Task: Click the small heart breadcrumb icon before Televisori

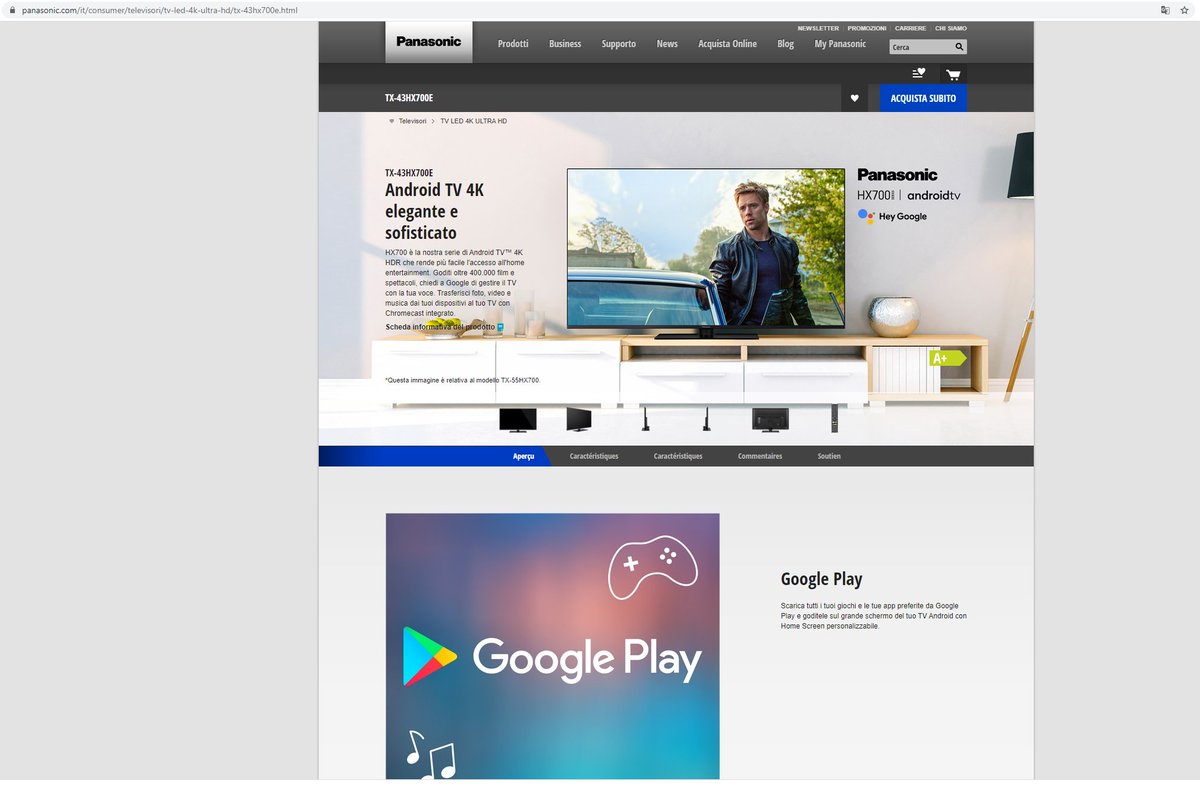Action: [x=391, y=121]
